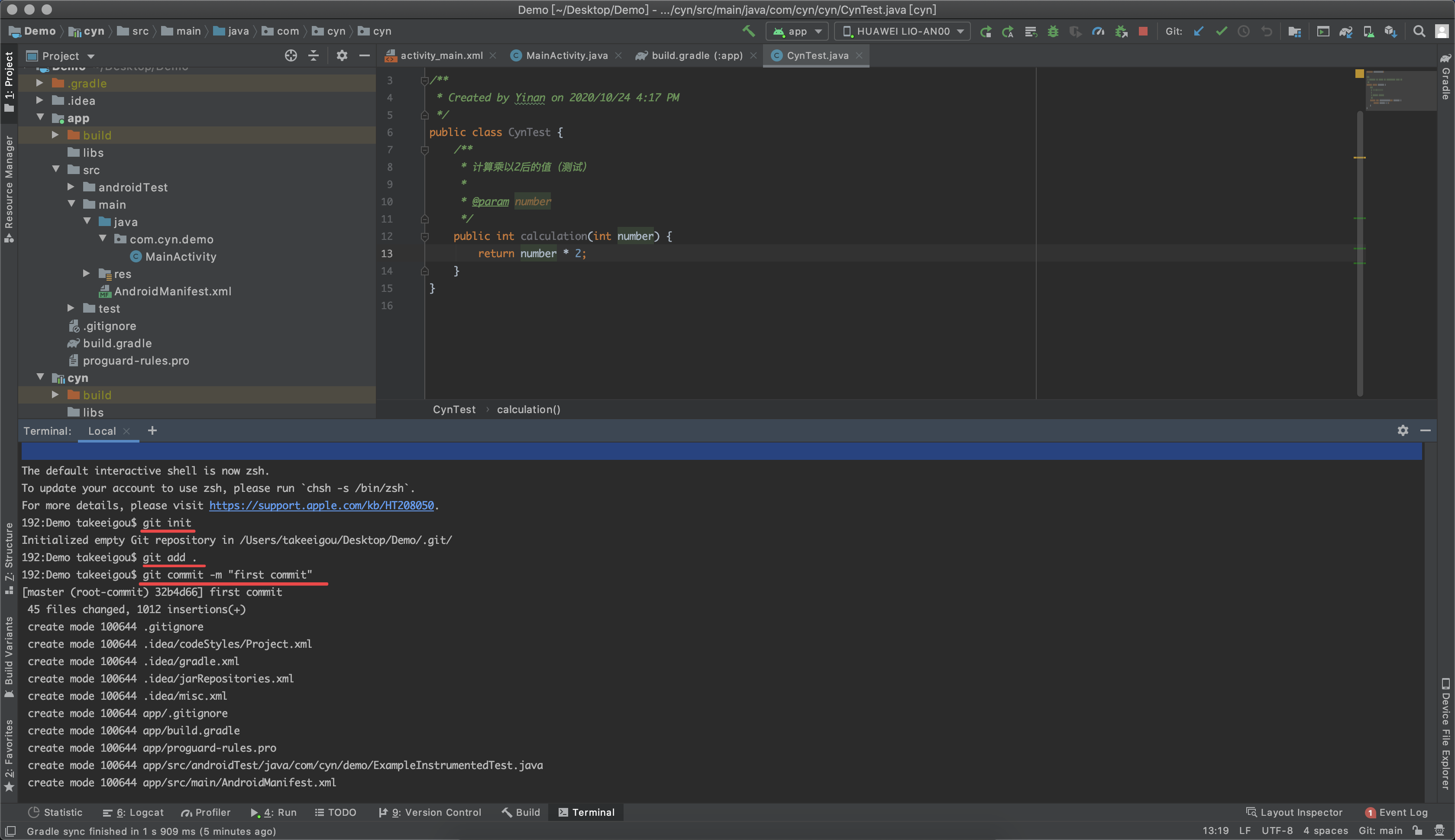
Task: Toggle the Resource Manager side panel
Action: coord(9,187)
